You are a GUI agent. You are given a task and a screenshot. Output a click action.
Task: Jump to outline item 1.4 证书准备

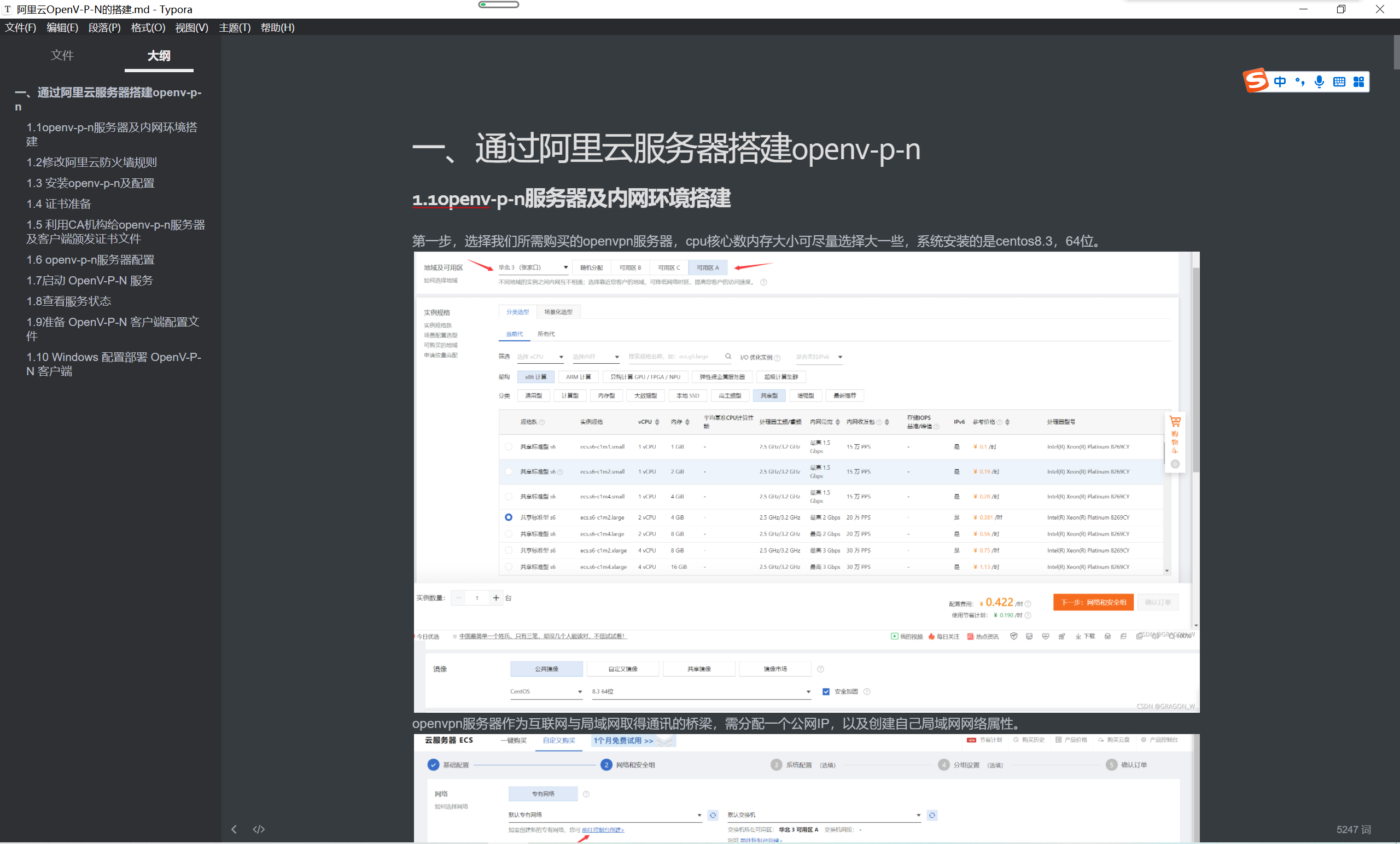pyautogui.click(x=59, y=203)
